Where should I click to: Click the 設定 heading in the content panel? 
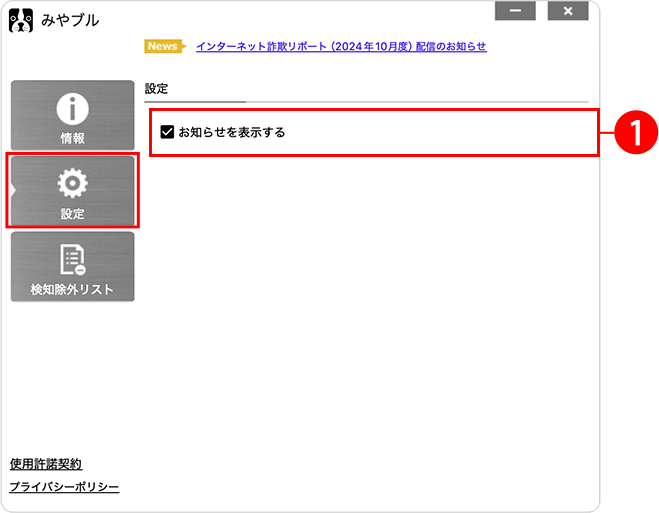pos(156,88)
